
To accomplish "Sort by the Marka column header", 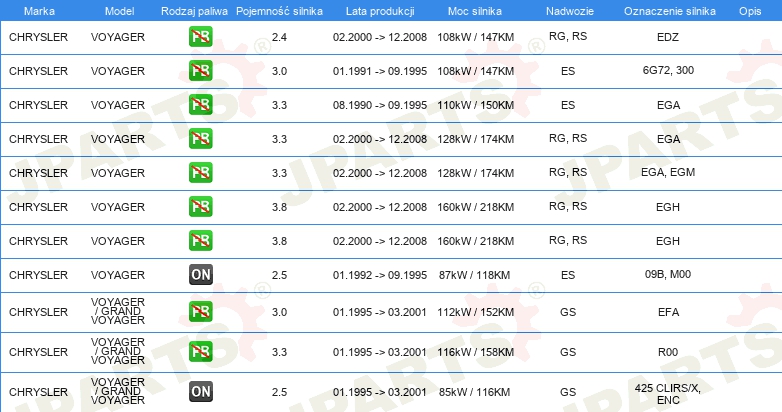I will (39, 11).
